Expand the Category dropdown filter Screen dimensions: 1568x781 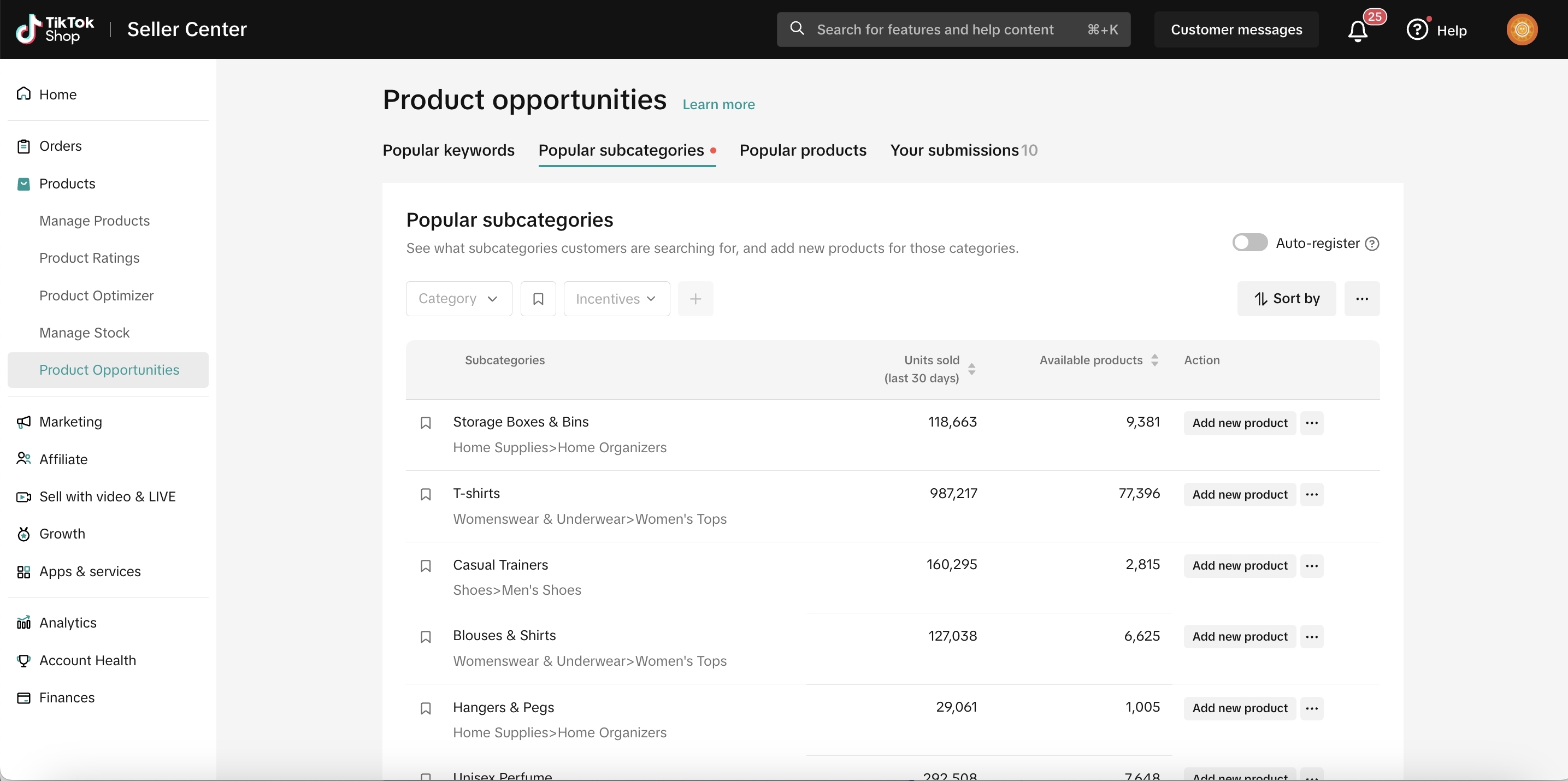point(459,299)
